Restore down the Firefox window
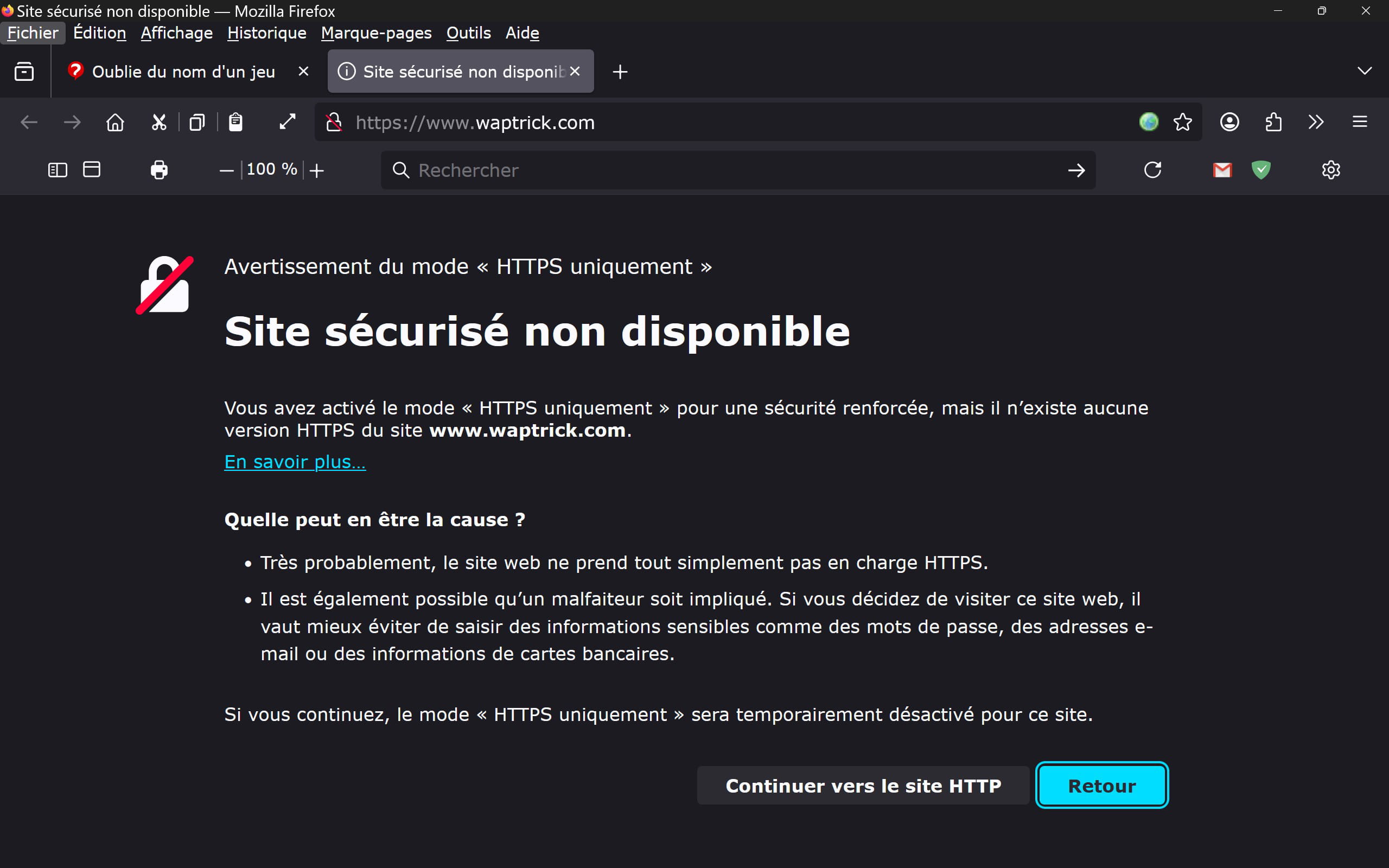The width and height of the screenshot is (1389, 868). (x=1322, y=11)
